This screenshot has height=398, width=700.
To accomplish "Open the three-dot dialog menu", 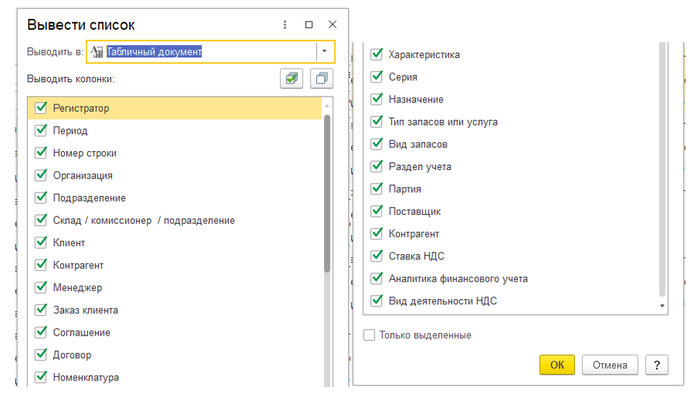I will [x=285, y=25].
